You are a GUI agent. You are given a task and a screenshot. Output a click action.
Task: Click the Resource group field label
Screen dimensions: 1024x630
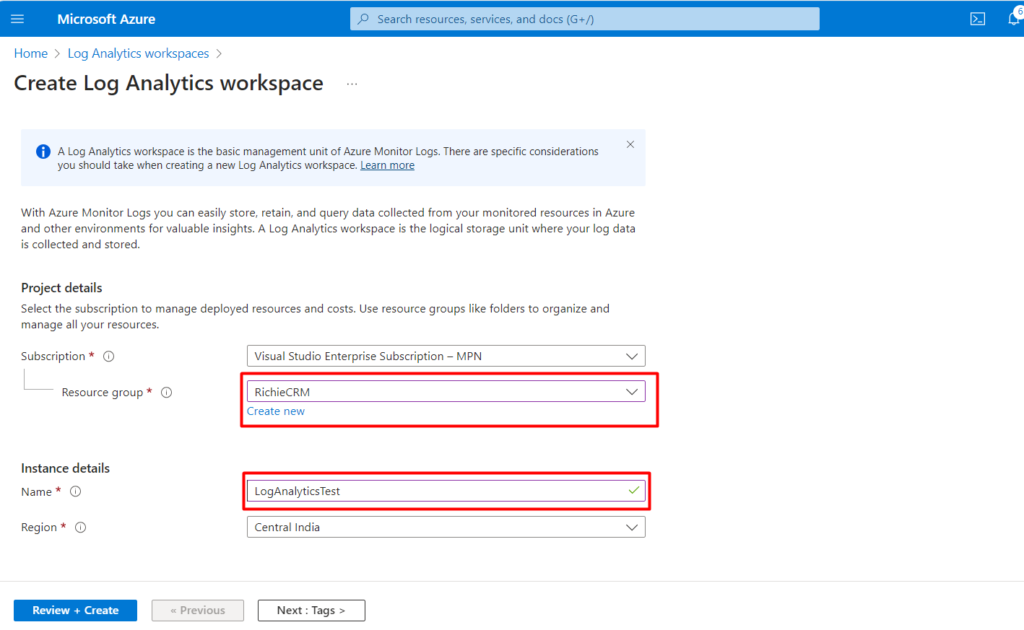[102, 392]
